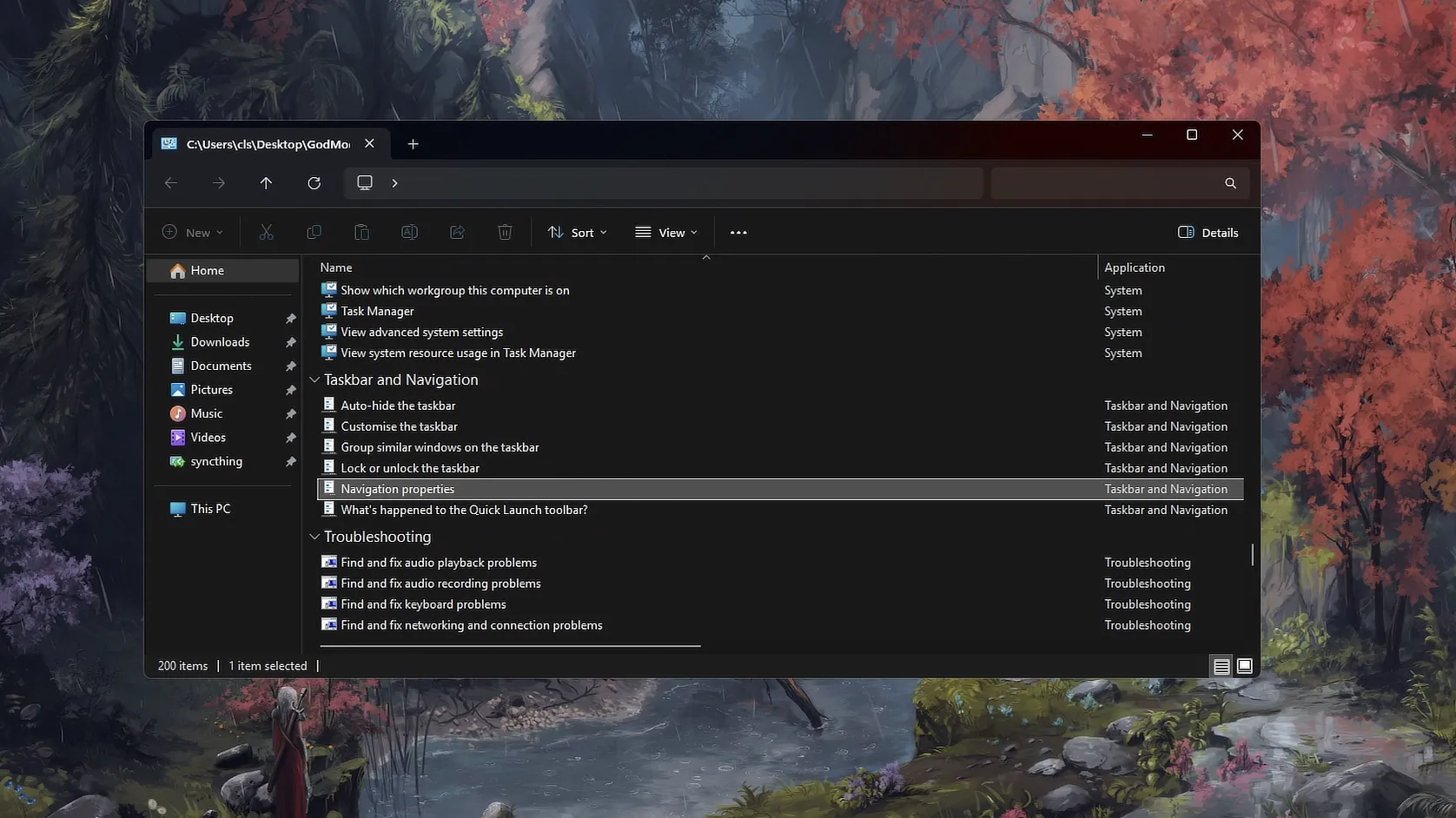Viewport: 1456px width, 818px height.
Task: Click the horizontal scrollbar at list bottom
Action: (x=510, y=646)
